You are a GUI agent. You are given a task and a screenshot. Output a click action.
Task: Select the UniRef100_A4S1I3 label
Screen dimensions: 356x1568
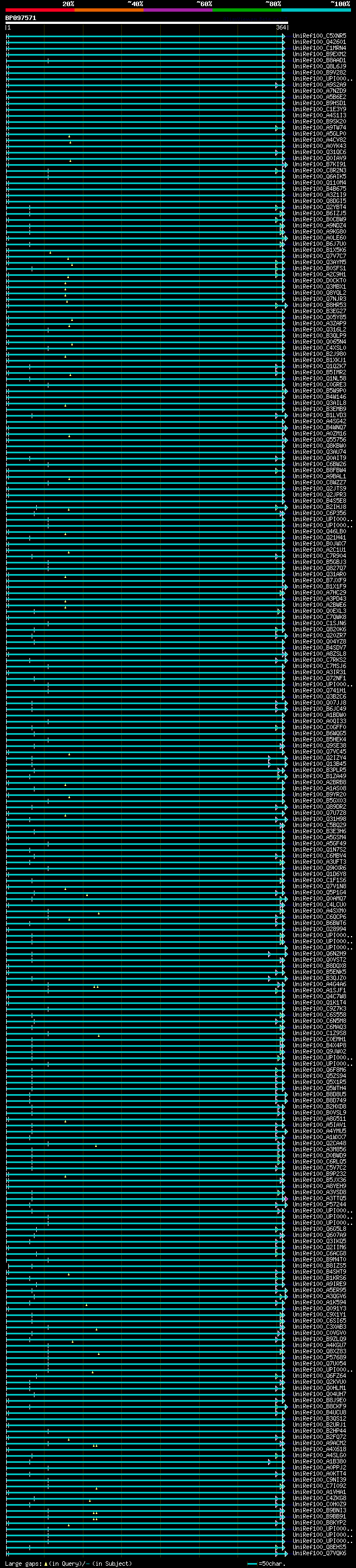319,115
